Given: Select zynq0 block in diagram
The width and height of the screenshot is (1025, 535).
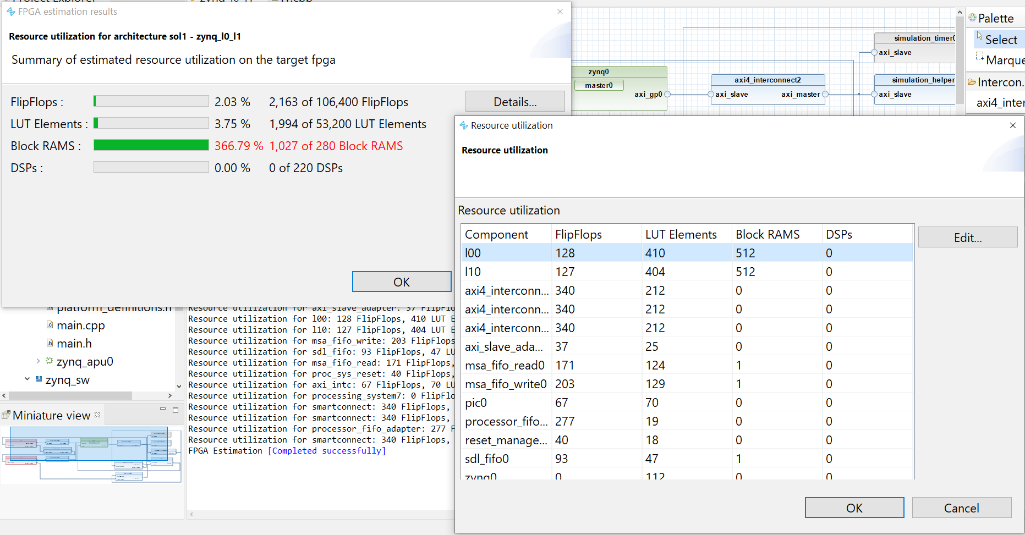Looking at the screenshot, I should (x=618, y=88).
